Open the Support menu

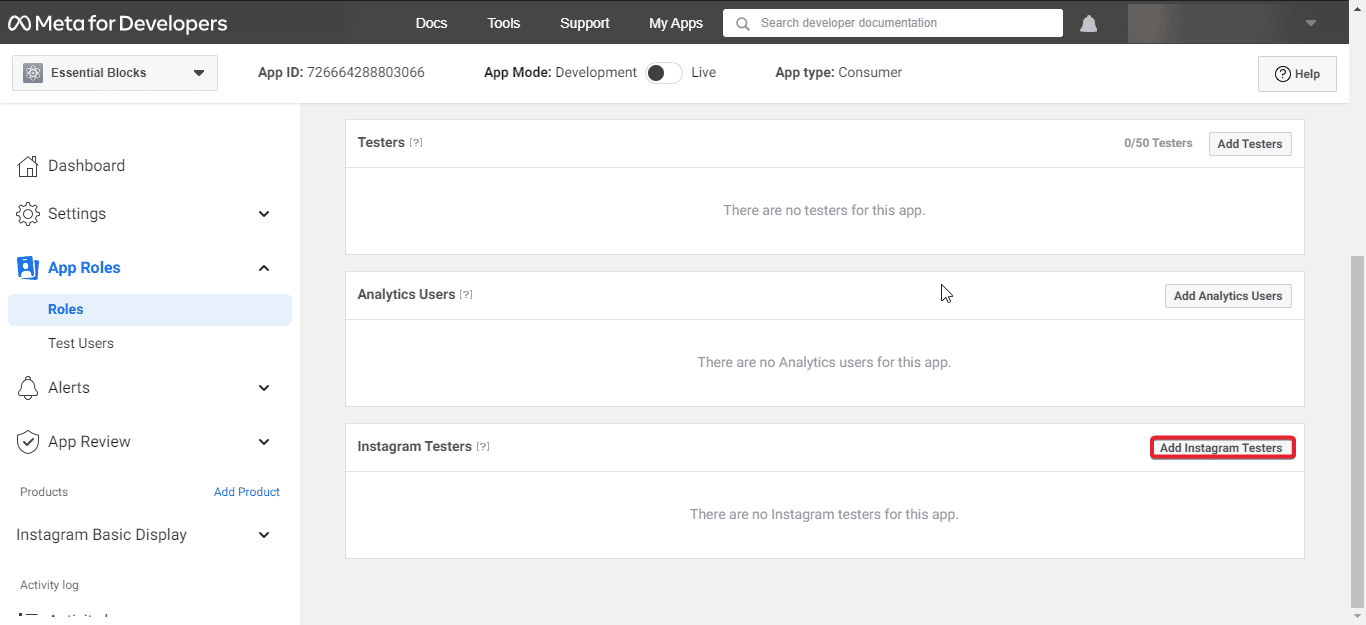point(585,23)
